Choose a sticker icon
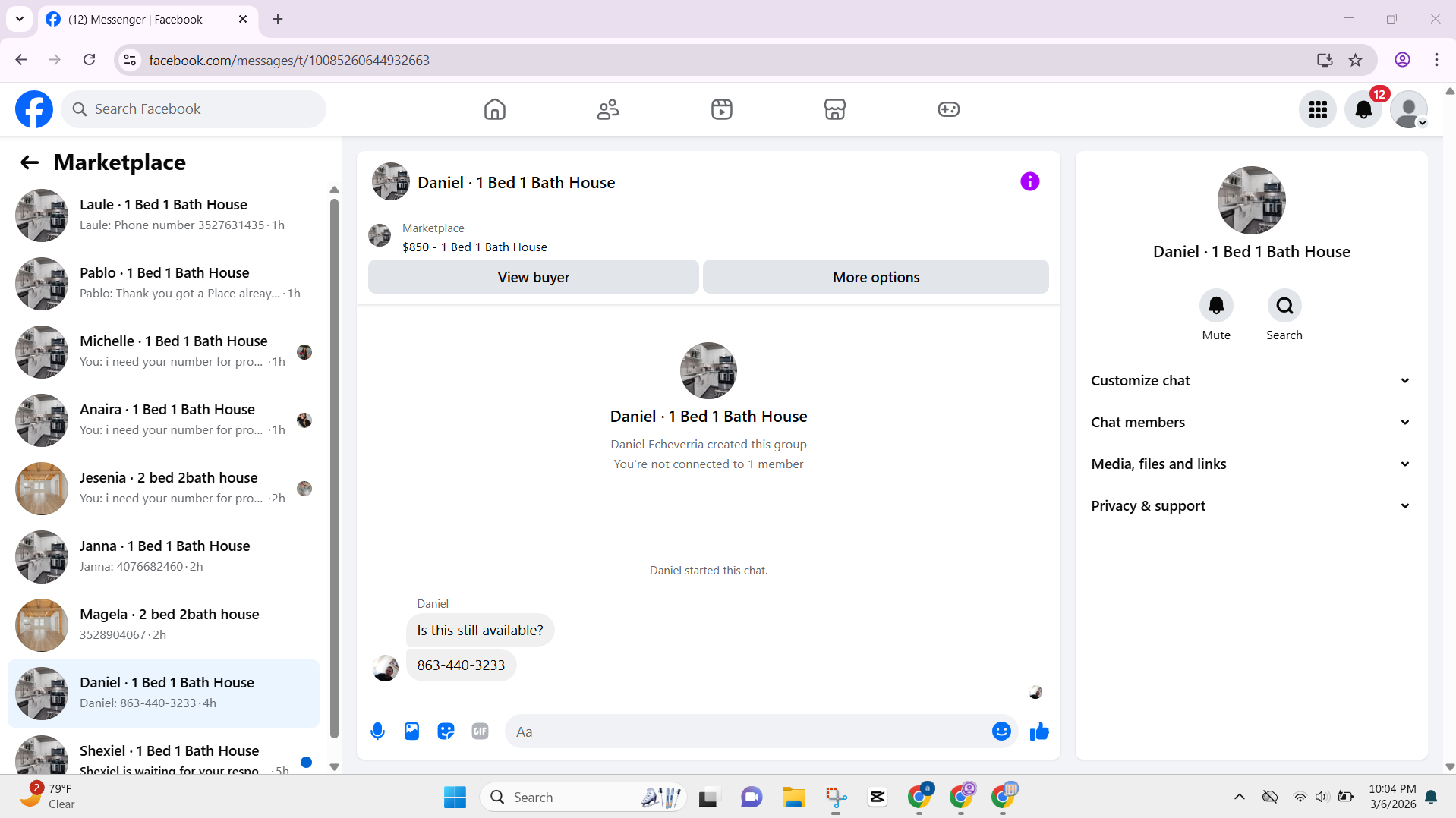1456x818 pixels. point(446,731)
